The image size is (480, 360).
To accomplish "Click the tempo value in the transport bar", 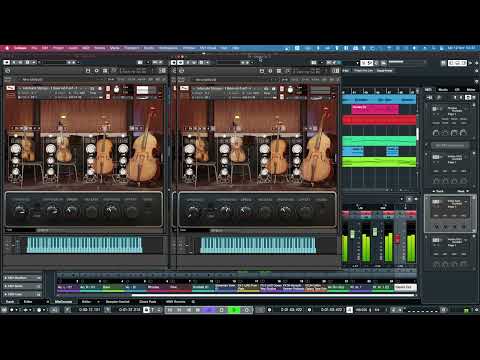I will pos(361,310).
